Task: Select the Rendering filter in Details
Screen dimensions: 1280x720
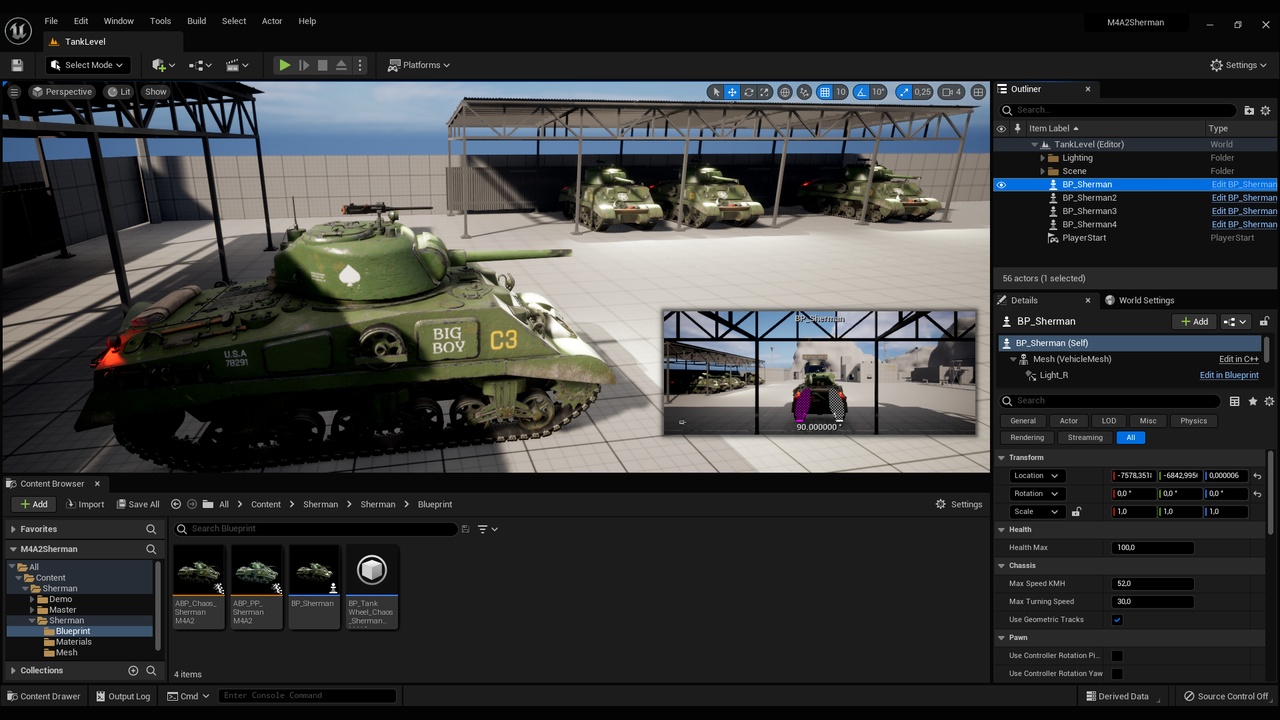Action: pos(1027,437)
